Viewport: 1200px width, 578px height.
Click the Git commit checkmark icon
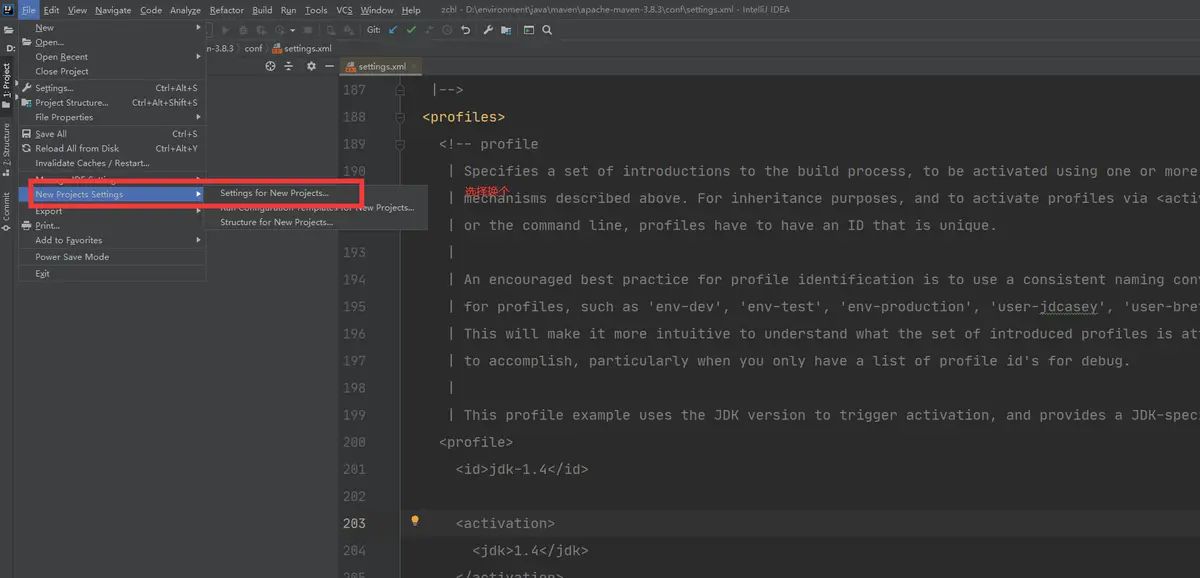click(x=410, y=30)
